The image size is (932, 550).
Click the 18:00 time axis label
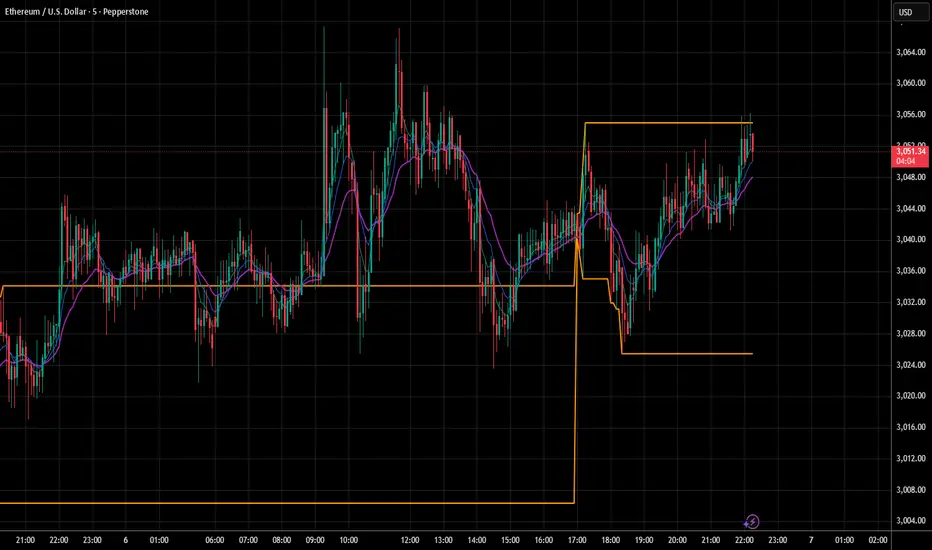click(610, 540)
